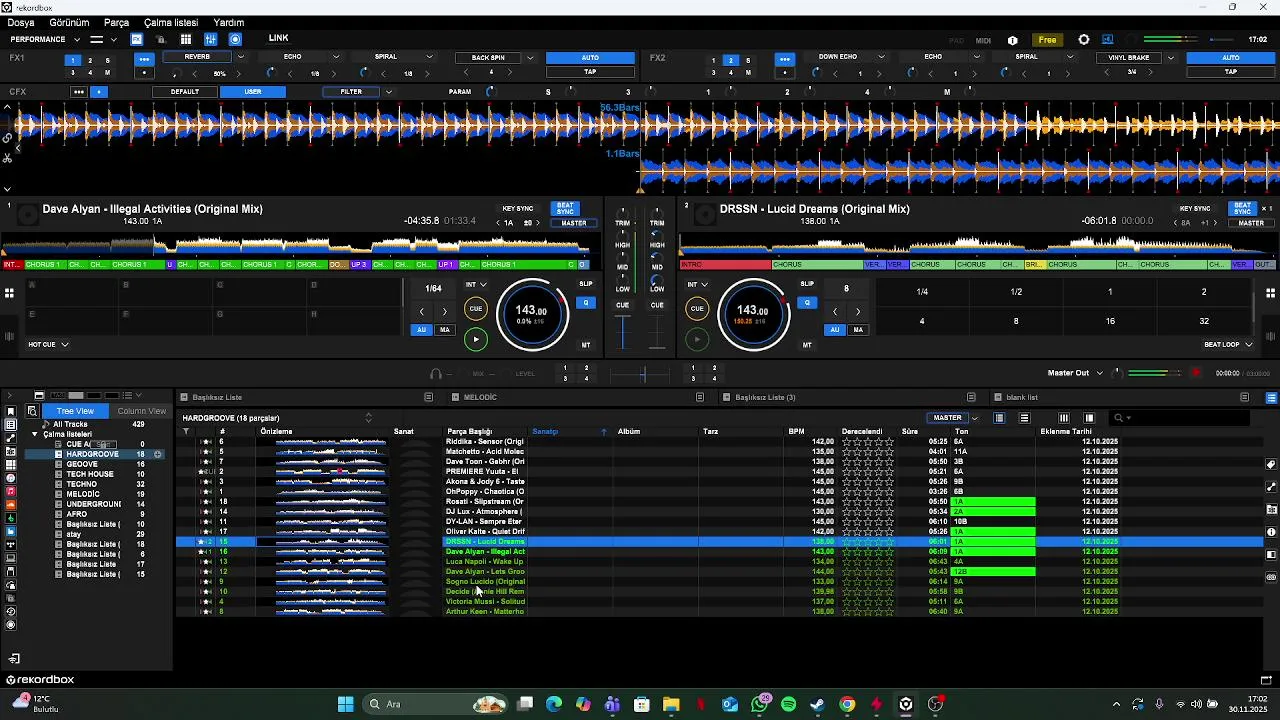
Task: Toggle deck 2 SLIP mode
Action: point(807,284)
